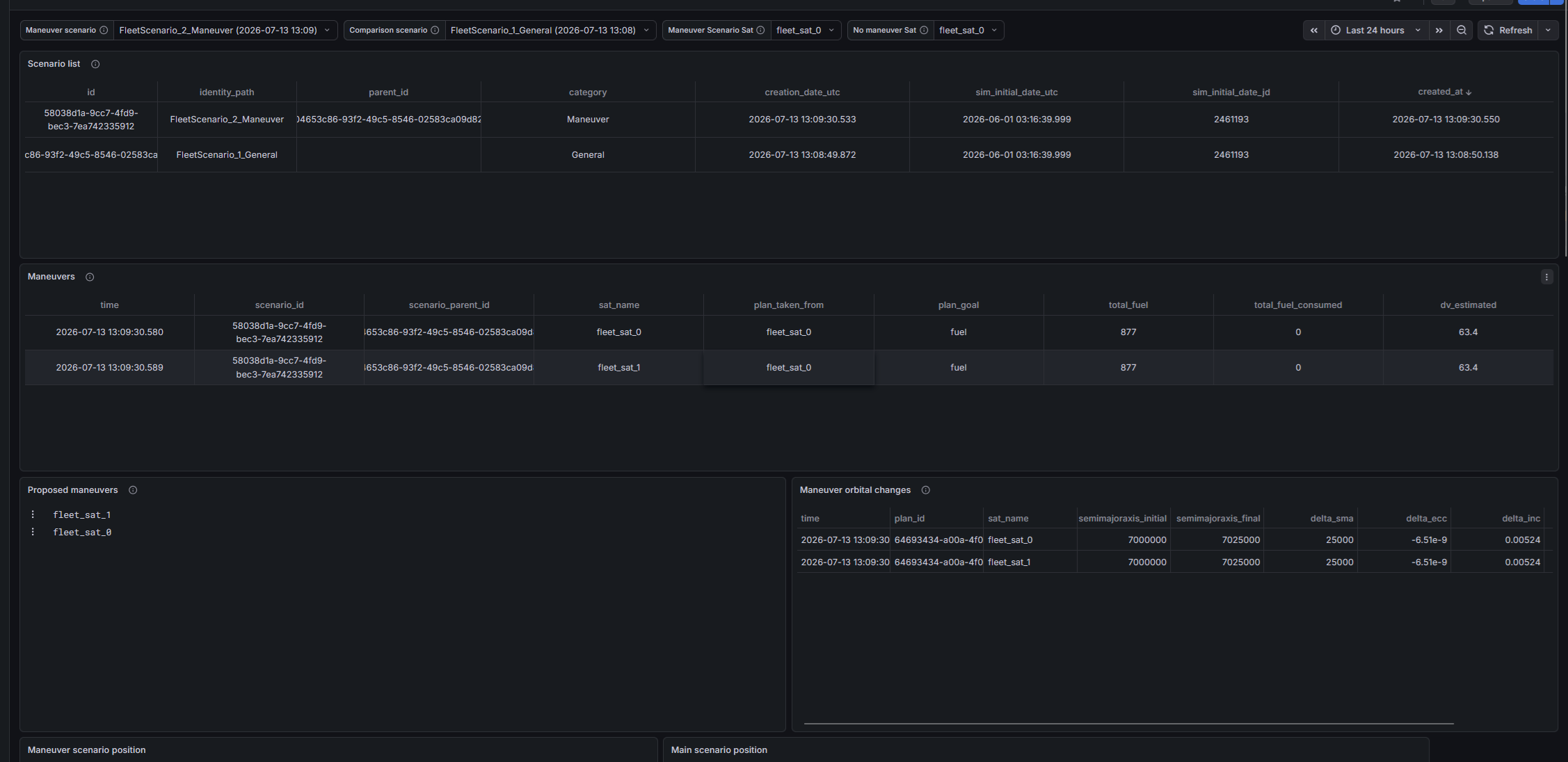1568x762 pixels.
Task: Open options dots next to fleet_sat_1
Action: [x=33, y=514]
